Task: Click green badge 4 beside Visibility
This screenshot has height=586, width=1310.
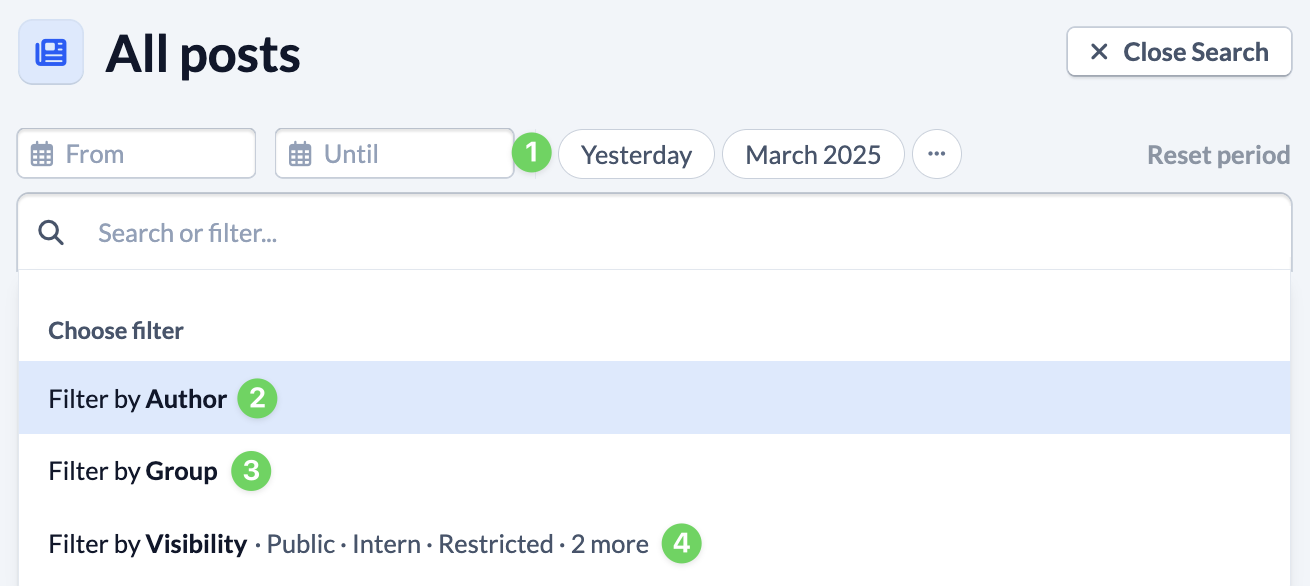Action: pyautogui.click(x=682, y=544)
